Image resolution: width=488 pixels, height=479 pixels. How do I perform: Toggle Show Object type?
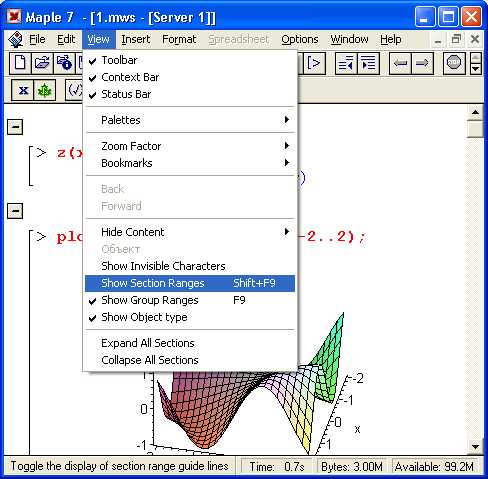point(191,317)
